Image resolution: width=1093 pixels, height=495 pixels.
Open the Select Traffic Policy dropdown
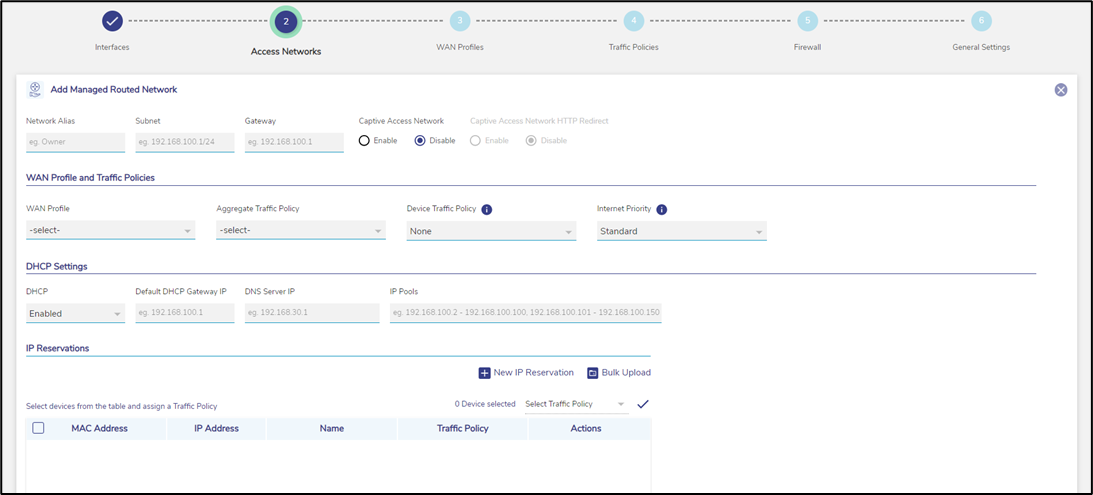click(576, 404)
